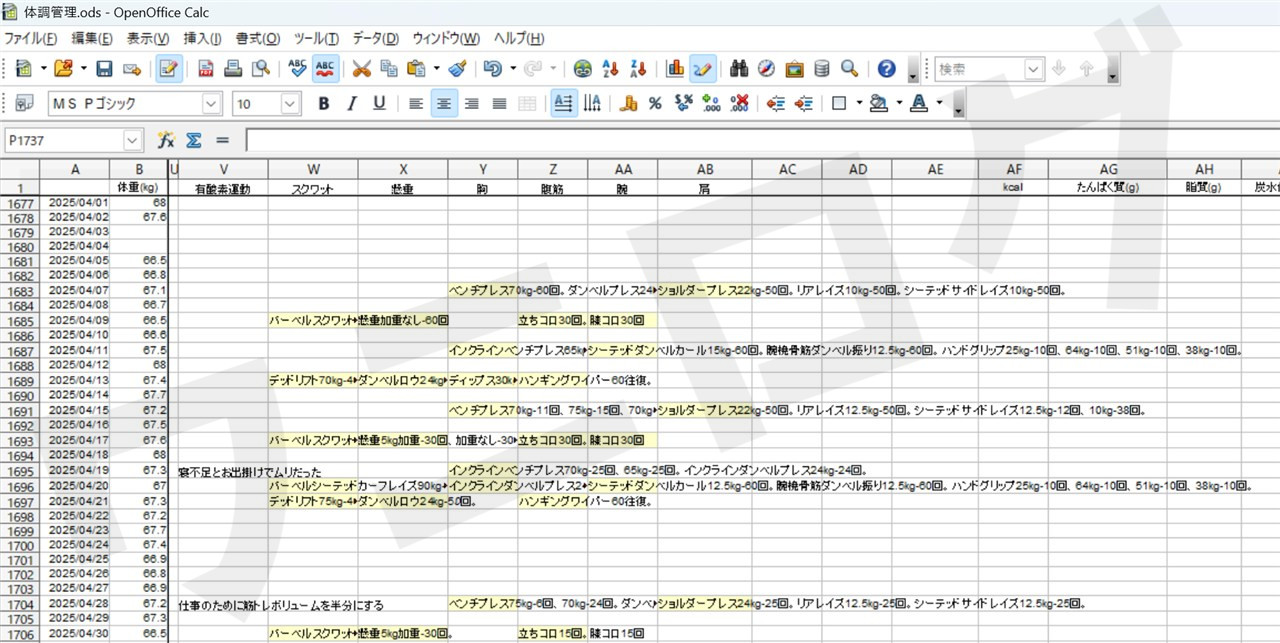Open Page Preview icon
Image resolution: width=1280 pixels, height=643 pixels.
click(x=260, y=69)
